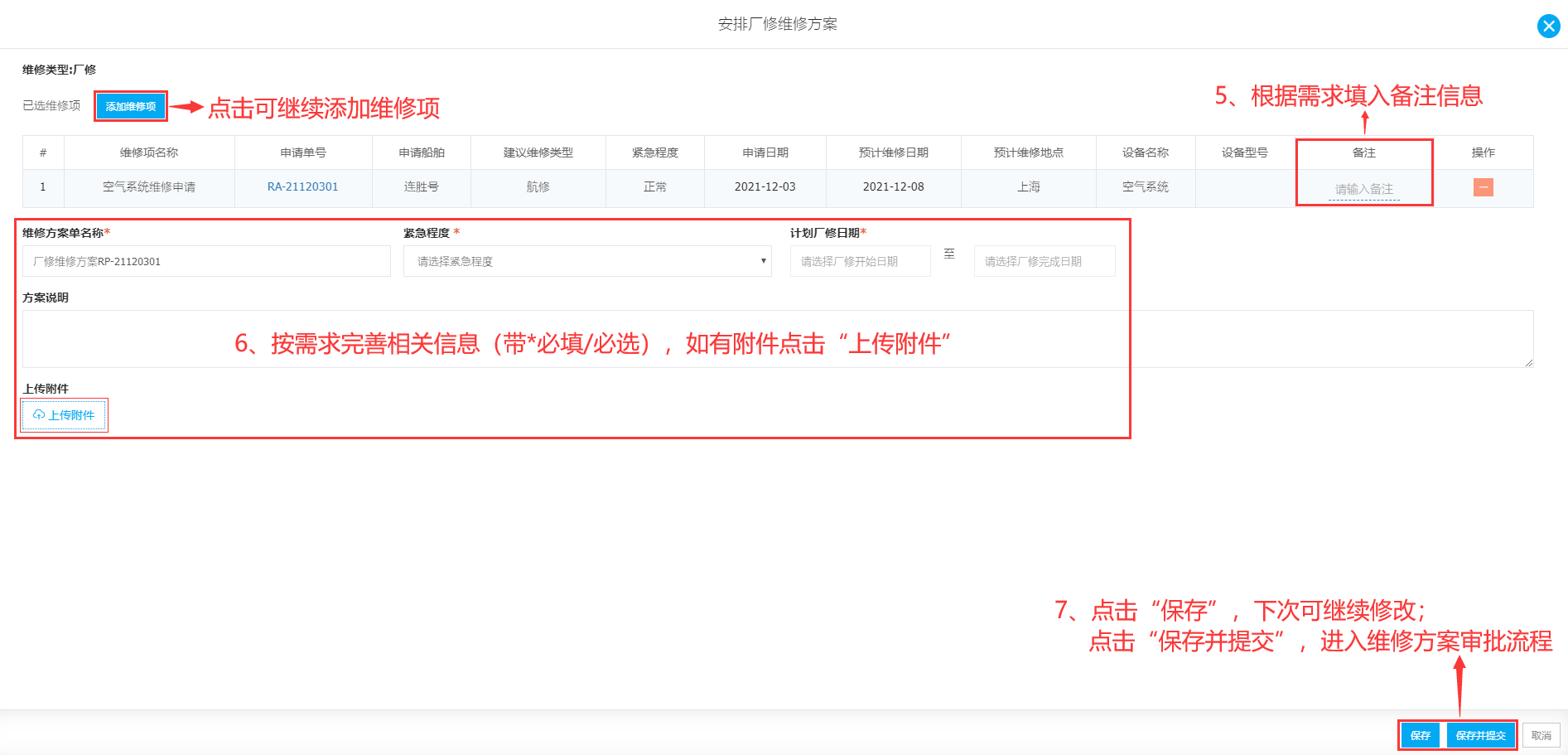Click the 保存并提交 button
1568x755 pixels.
pos(1480,735)
